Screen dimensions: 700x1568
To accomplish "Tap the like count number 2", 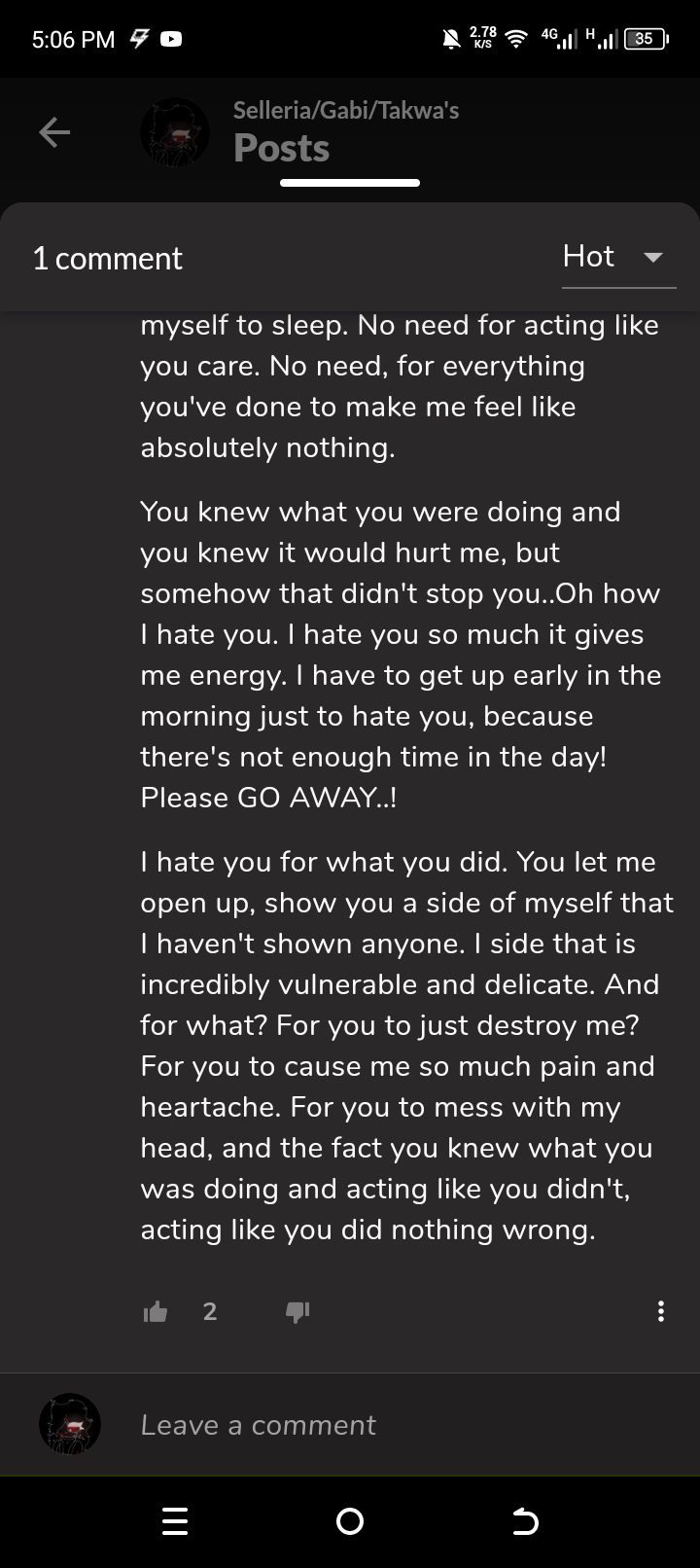I will click(x=210, y=1312).
